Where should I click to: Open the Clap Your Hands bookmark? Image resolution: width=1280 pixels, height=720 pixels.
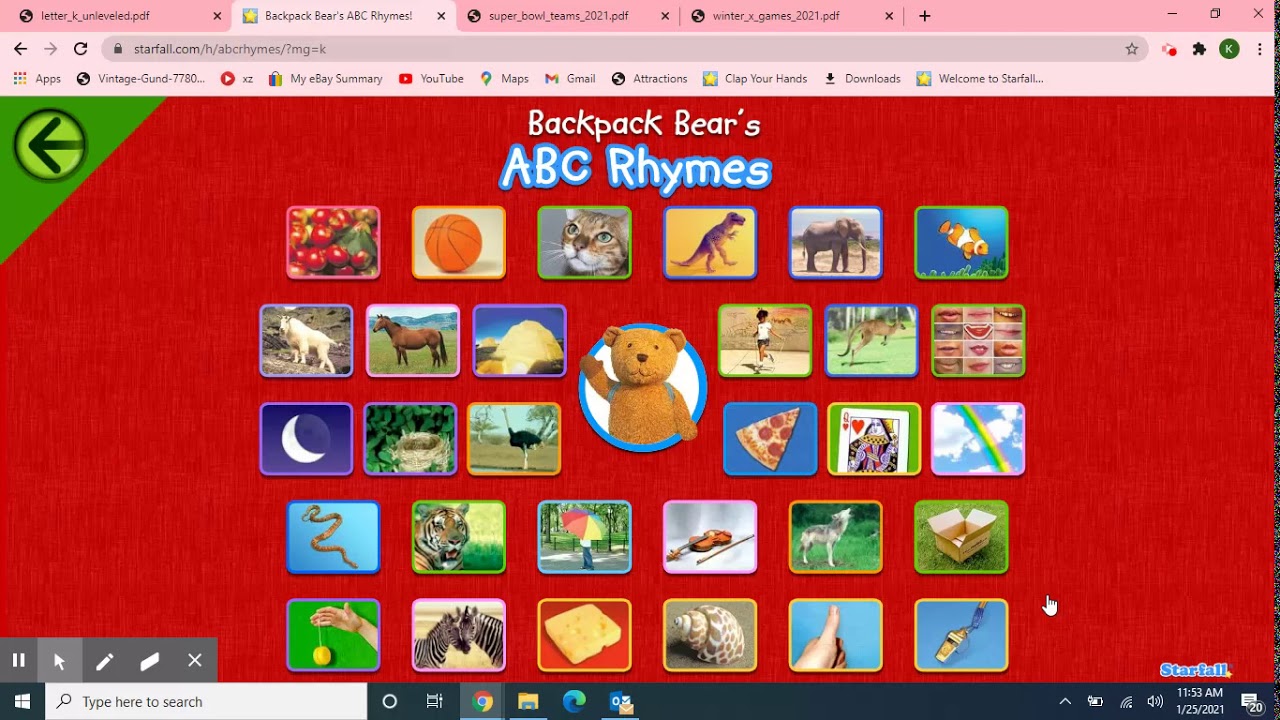point(755,78)
